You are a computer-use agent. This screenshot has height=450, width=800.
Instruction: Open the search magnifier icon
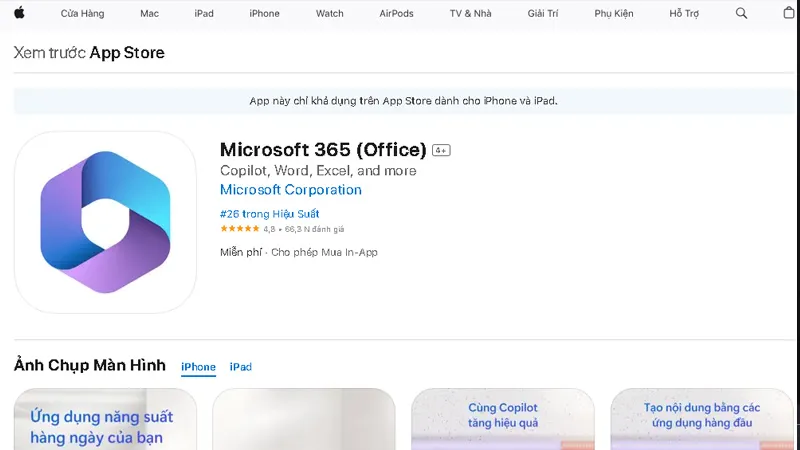click(x=741, y=14)
